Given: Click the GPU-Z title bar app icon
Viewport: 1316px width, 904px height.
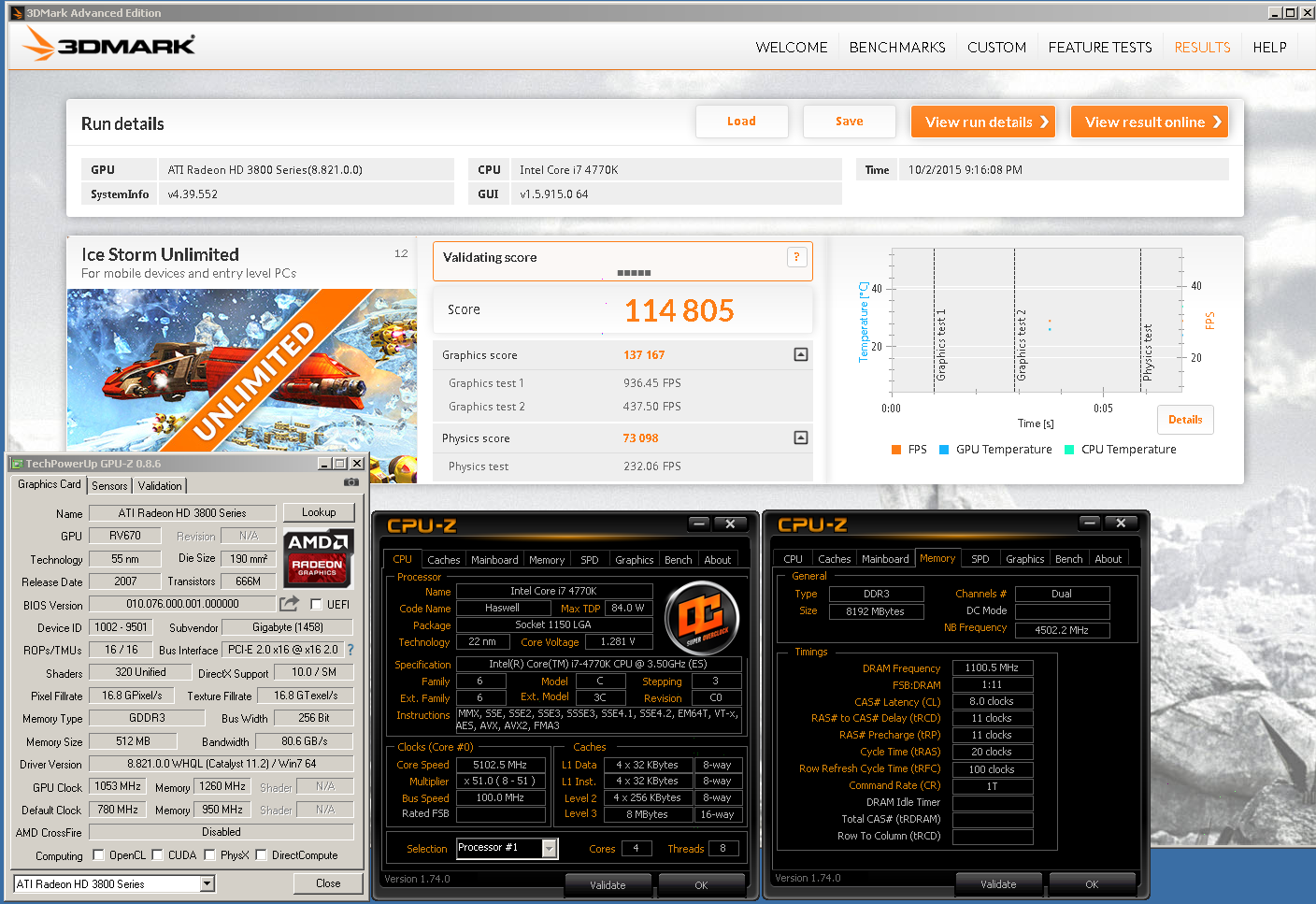Looking at the screenshot, I should pos(17,463).
